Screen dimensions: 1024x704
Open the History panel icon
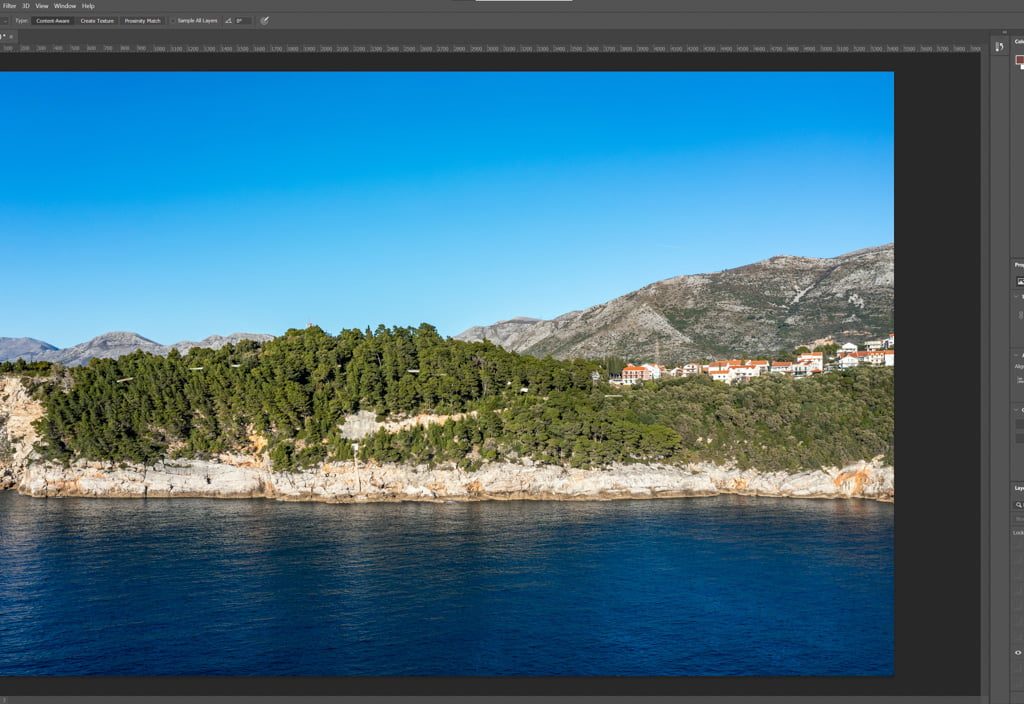click(x=999, y=47)
